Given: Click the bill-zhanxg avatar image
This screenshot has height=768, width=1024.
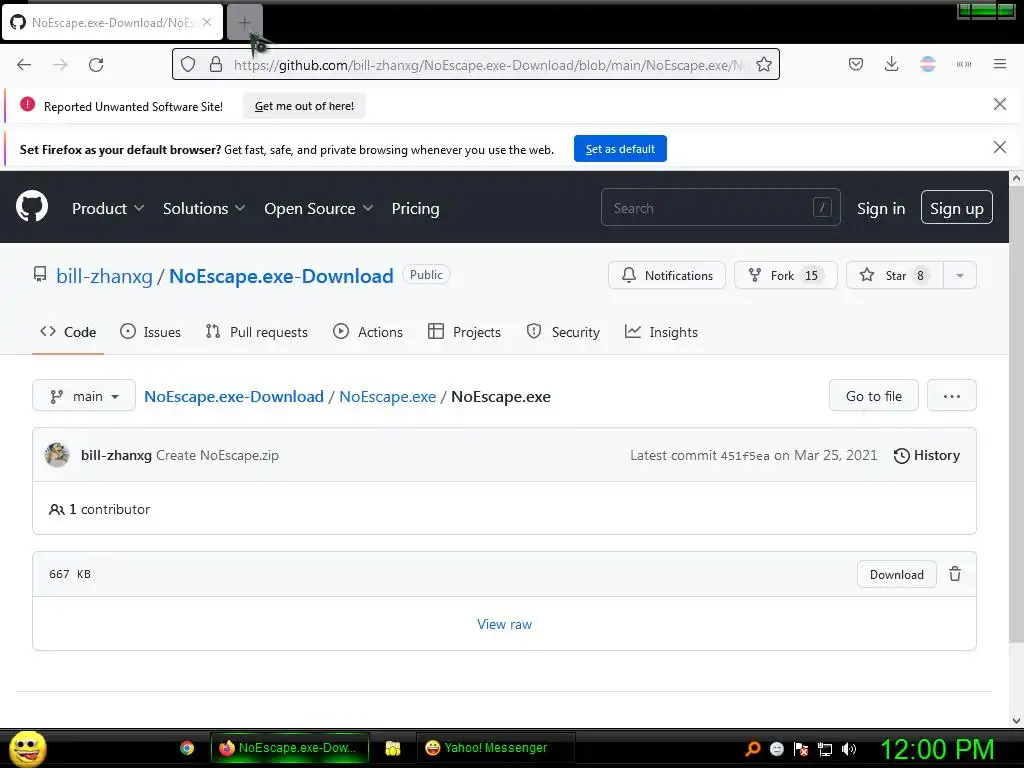Looking at the screenshot, I should (57, 455).
